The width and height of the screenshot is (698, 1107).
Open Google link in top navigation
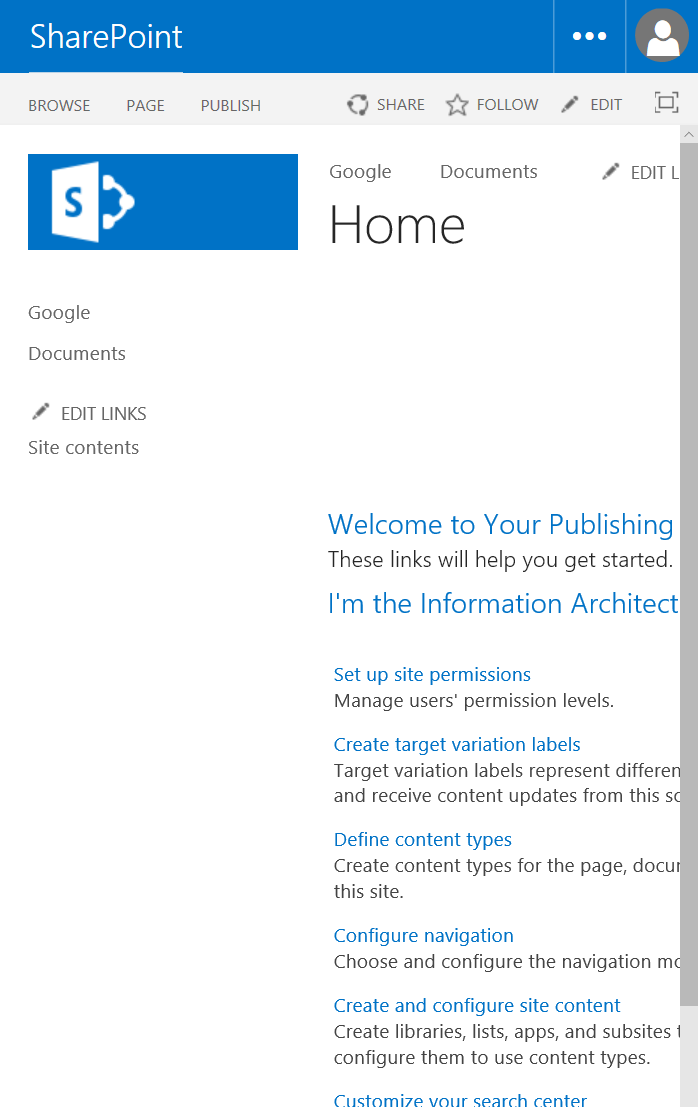[360, 172]
